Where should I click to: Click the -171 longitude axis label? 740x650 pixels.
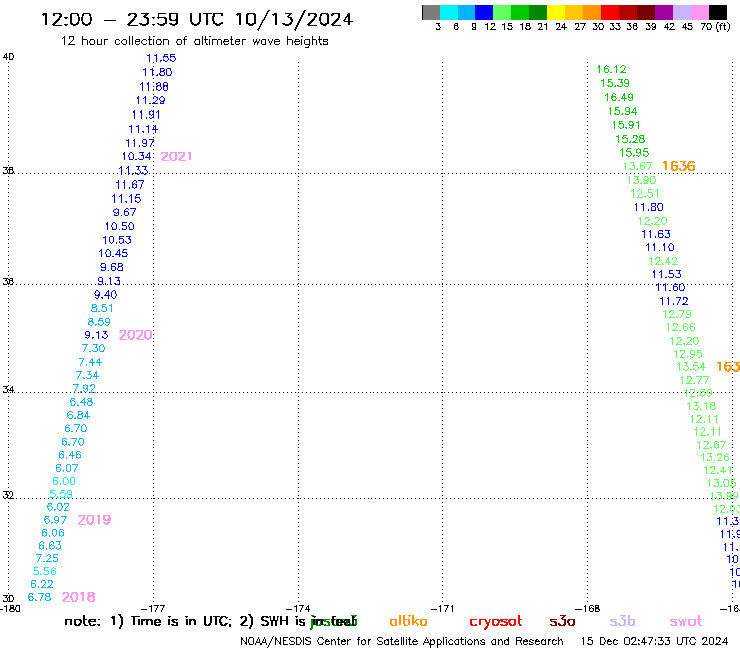(x=443, y=608)
